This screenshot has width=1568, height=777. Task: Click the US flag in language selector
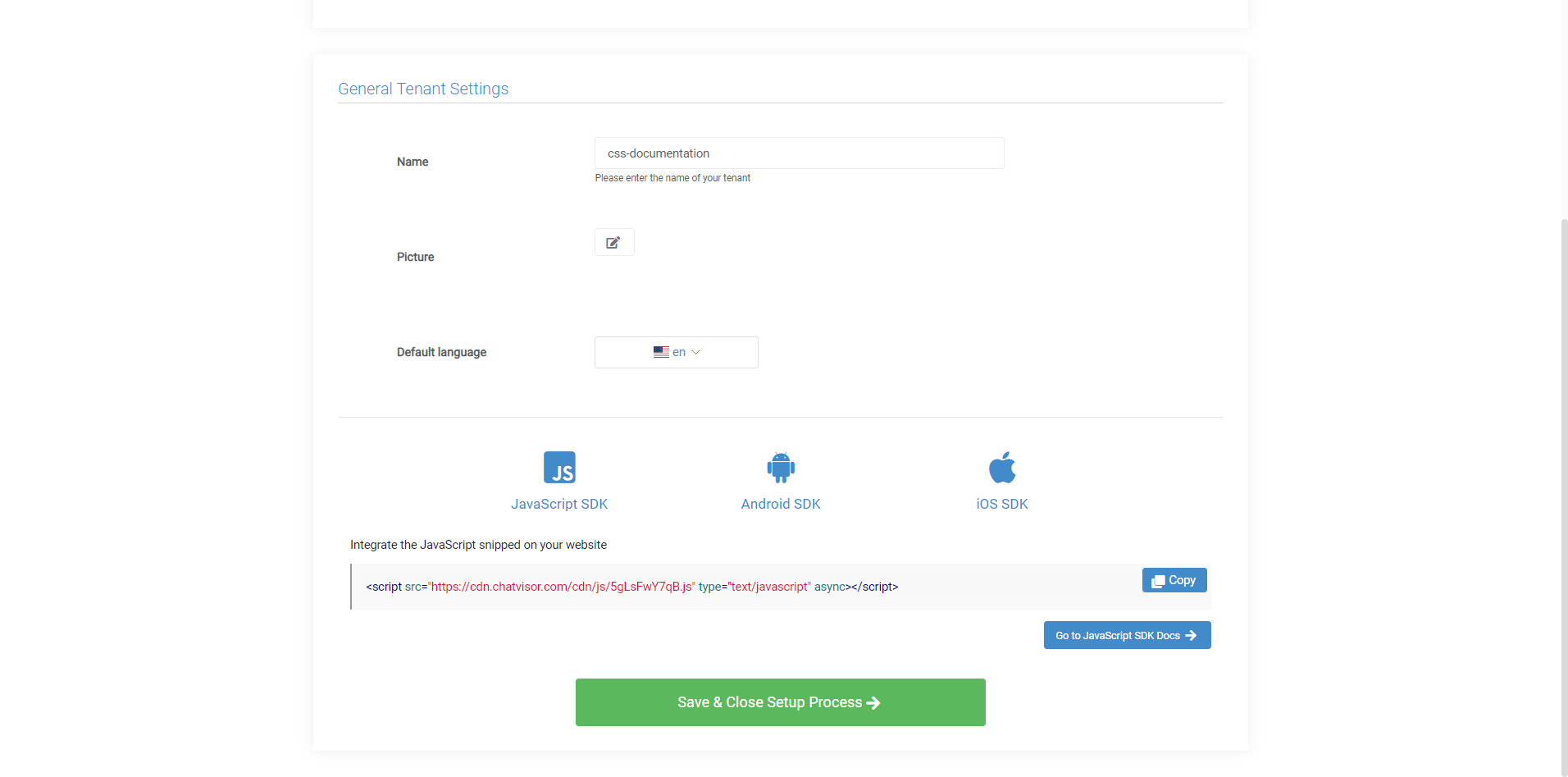(661, 352)
